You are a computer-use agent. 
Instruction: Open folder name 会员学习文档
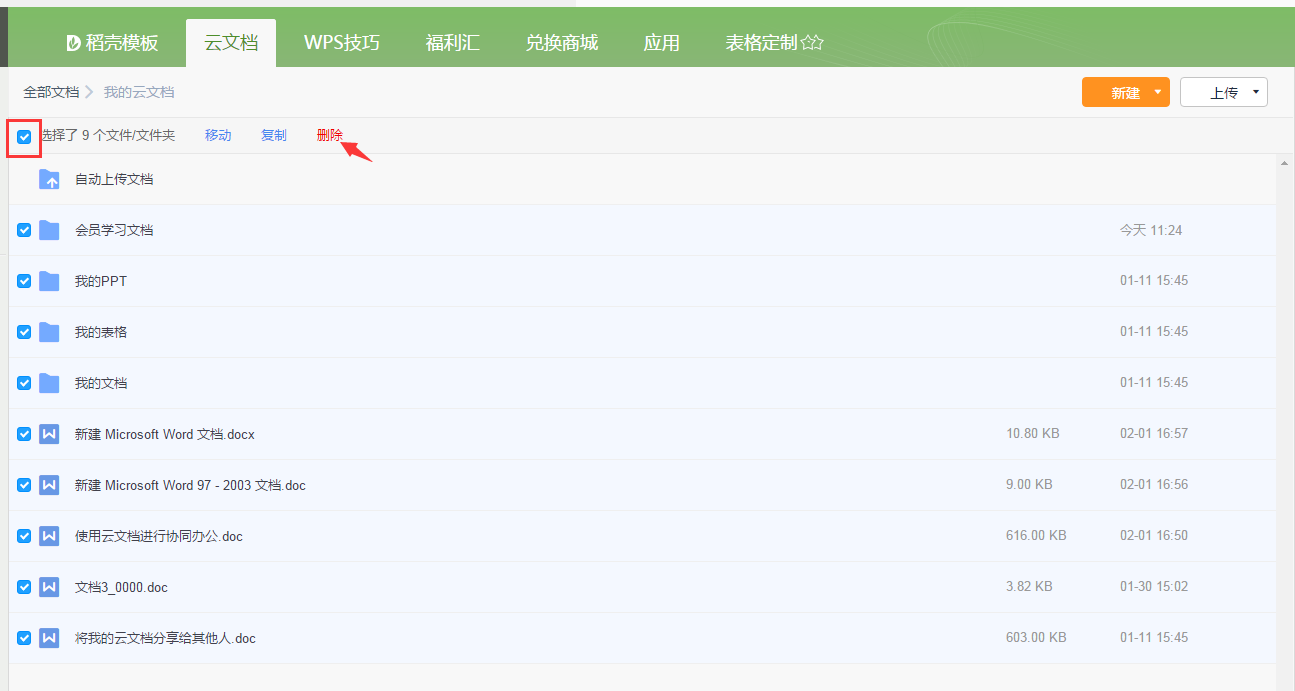pos(114,230)
